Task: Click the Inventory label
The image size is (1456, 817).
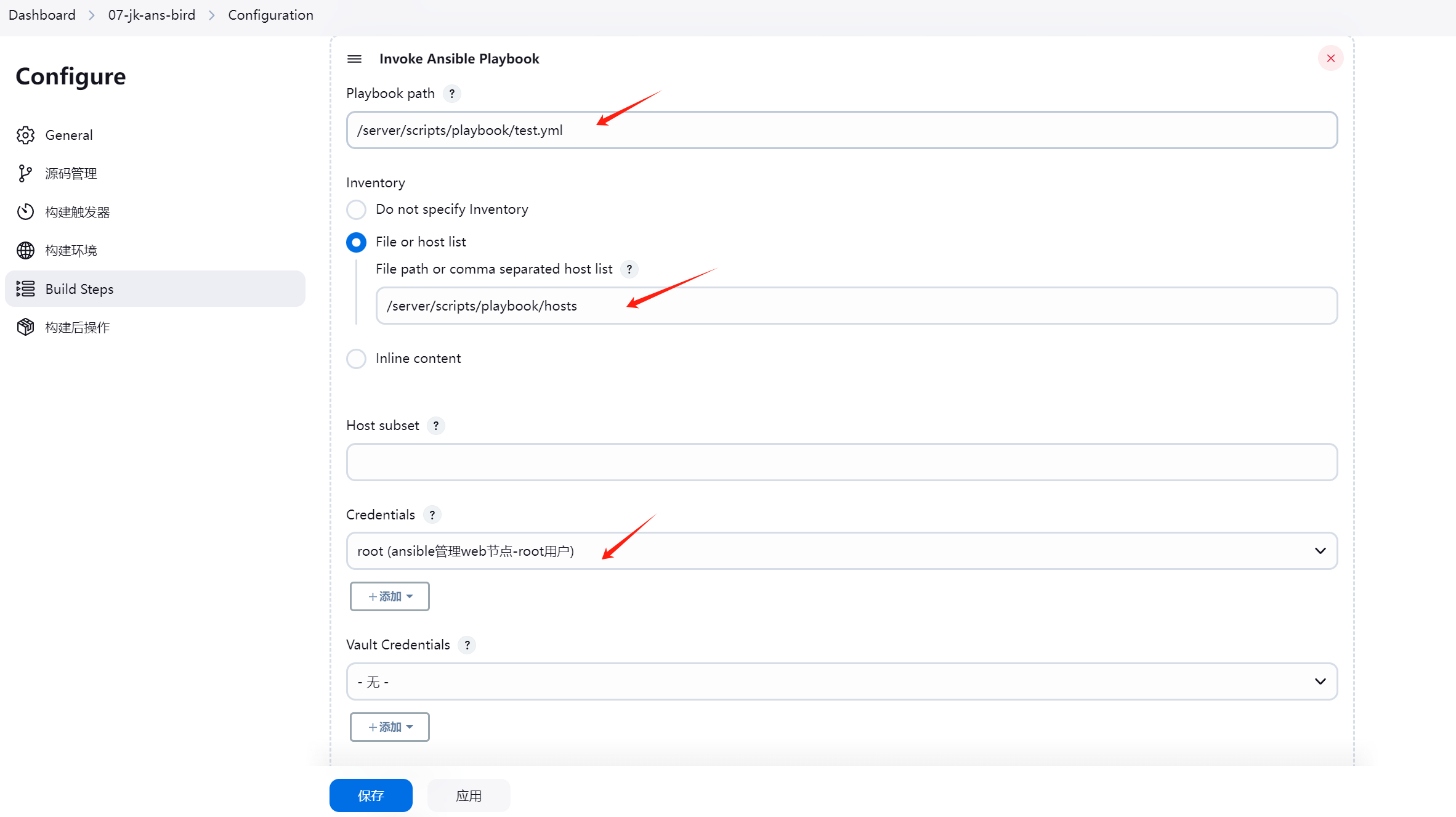Action: click(x=376, y=183)
